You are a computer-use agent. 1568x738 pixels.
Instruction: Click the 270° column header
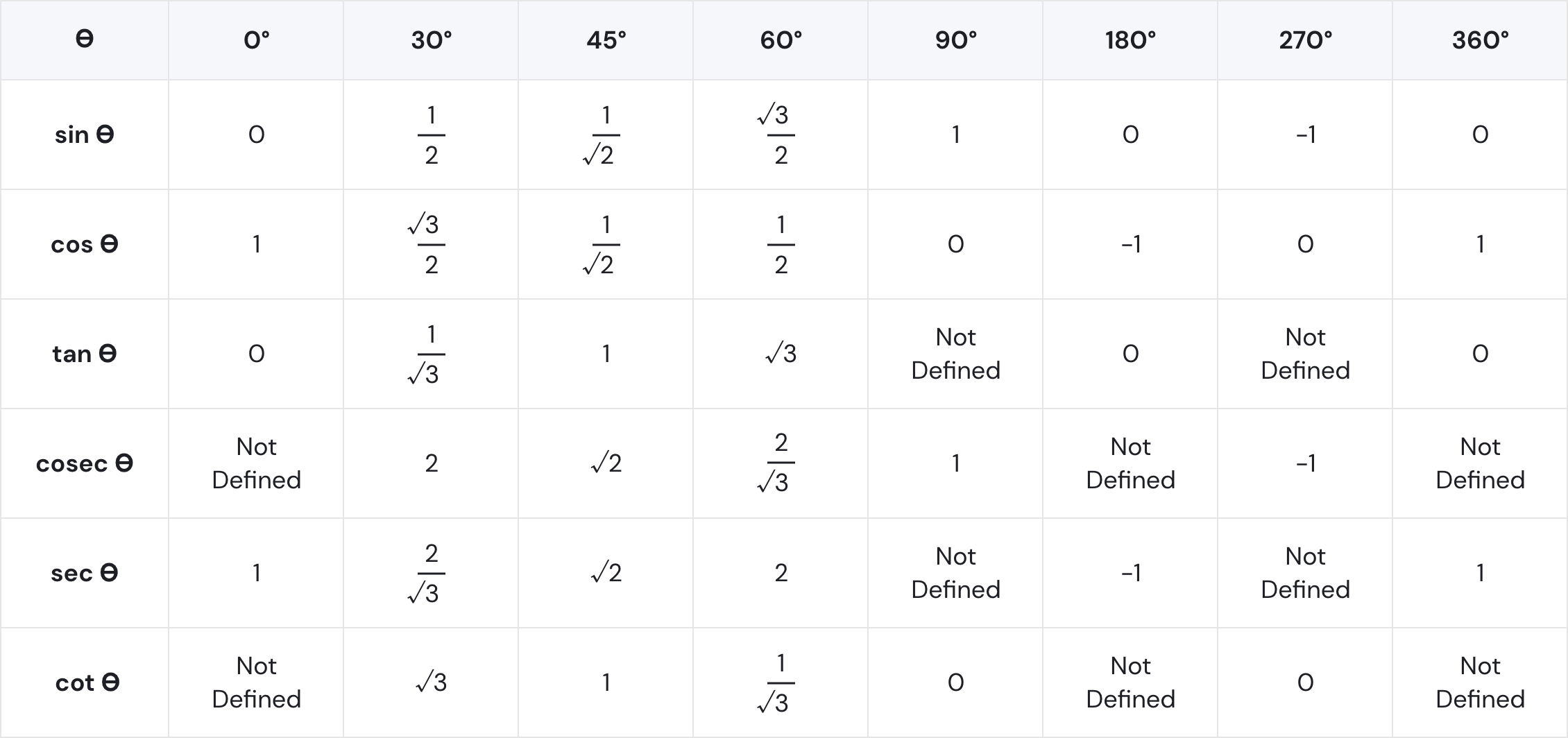coord(1305,40)
